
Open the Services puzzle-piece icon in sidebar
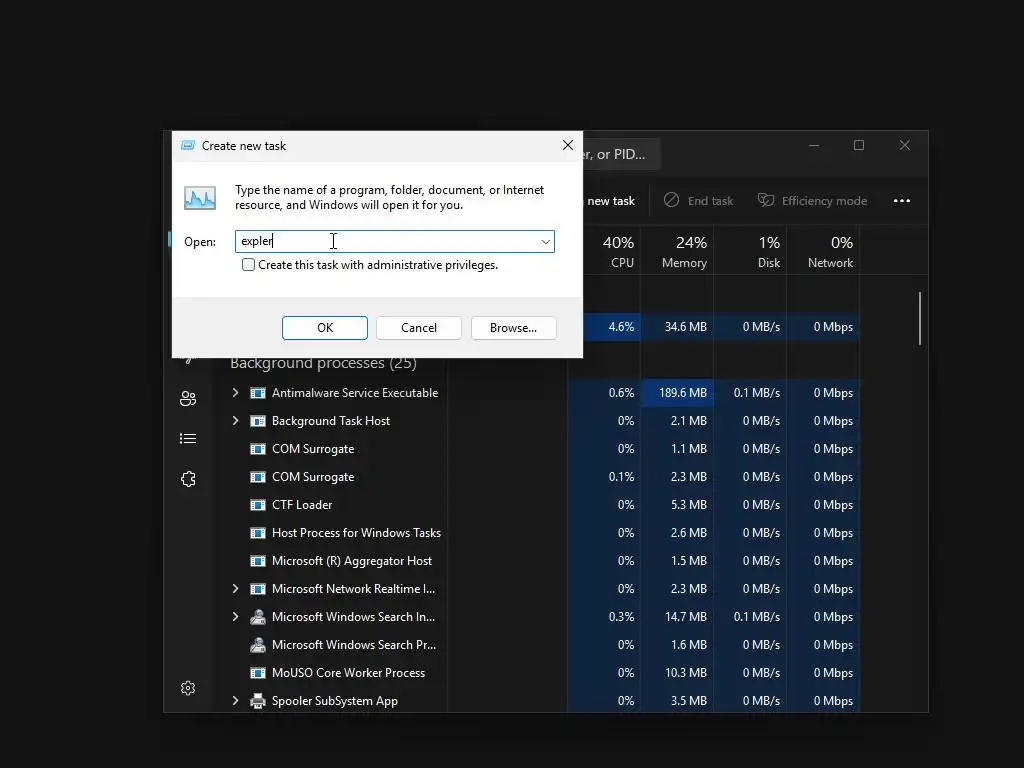[188, 479]
